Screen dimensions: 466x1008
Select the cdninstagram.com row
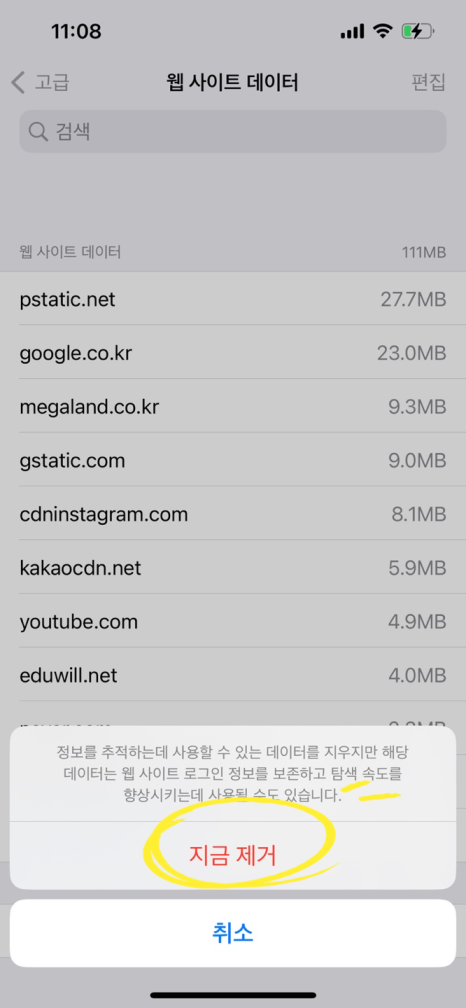233,514
